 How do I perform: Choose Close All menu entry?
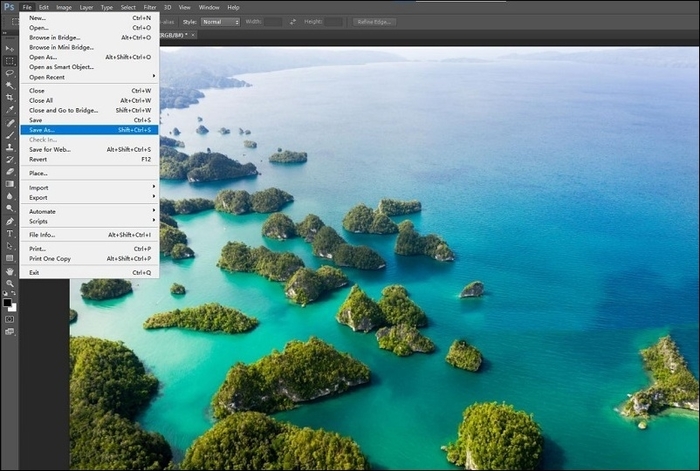(89, 100)
